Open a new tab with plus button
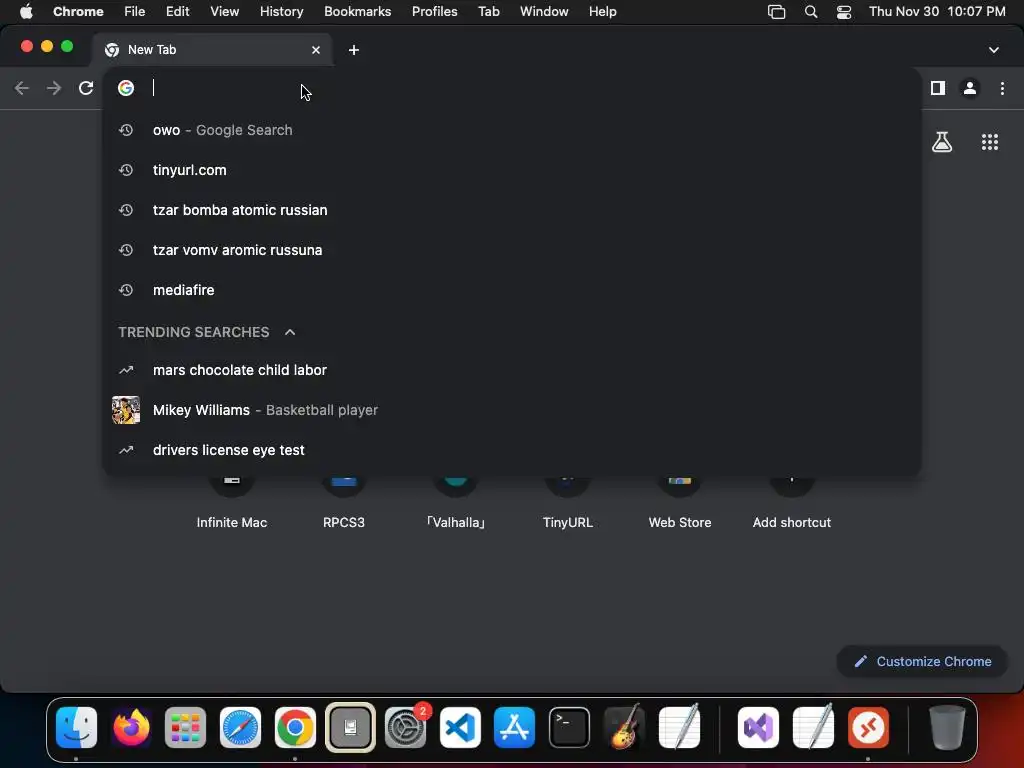This screenshot has height=768, width=1024. [353, 50]
